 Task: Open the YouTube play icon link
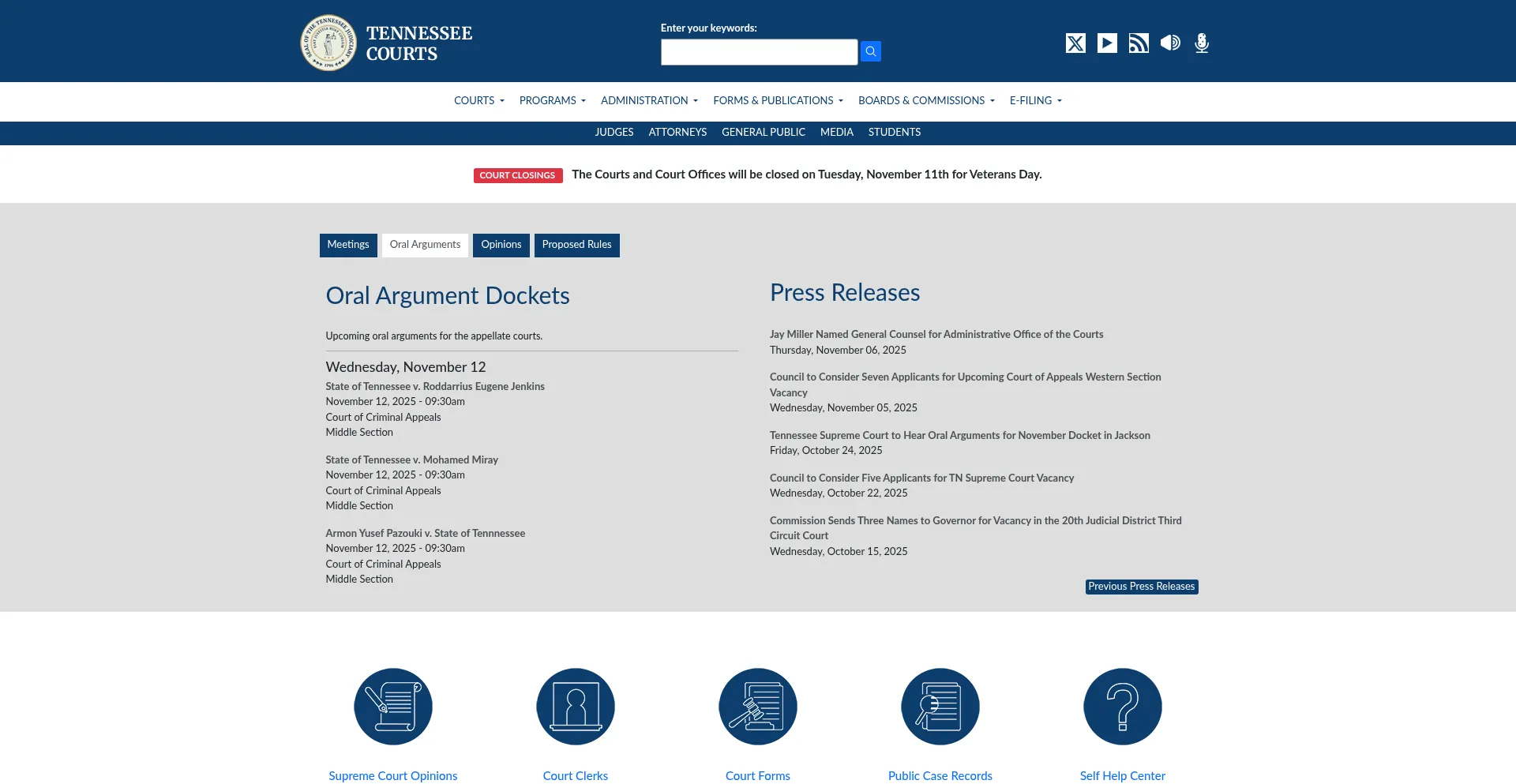[1107, 43]
